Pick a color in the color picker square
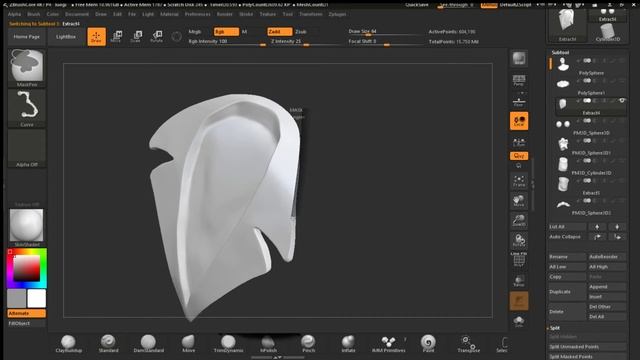 (27, 268)
